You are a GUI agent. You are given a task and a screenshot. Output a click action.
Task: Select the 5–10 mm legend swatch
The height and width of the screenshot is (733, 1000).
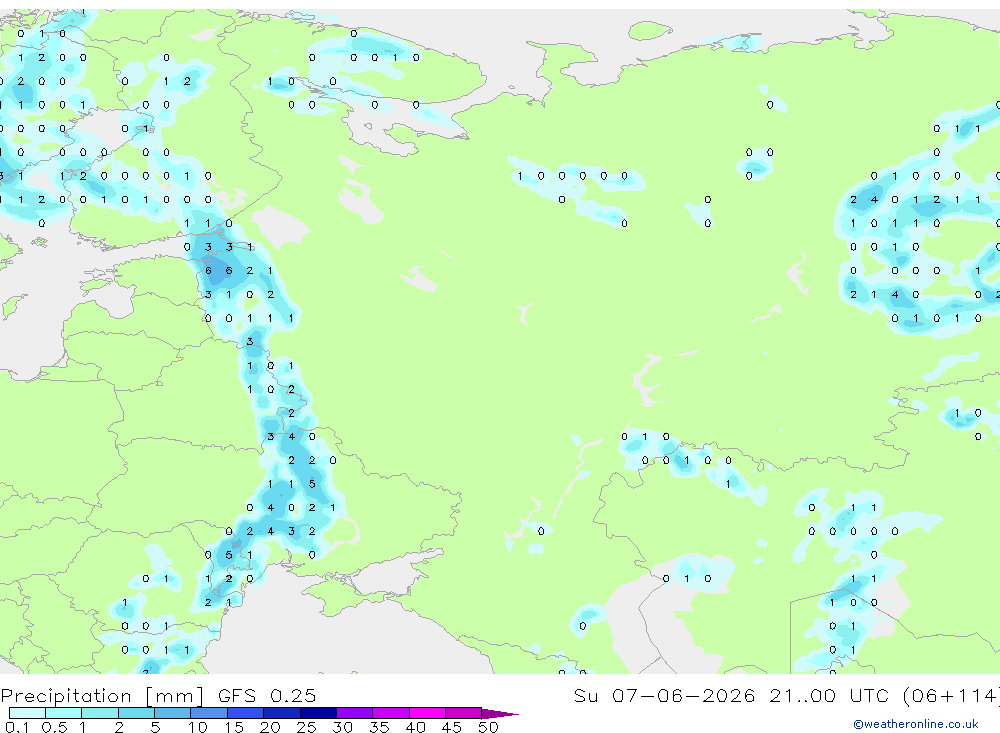(173, 713)
